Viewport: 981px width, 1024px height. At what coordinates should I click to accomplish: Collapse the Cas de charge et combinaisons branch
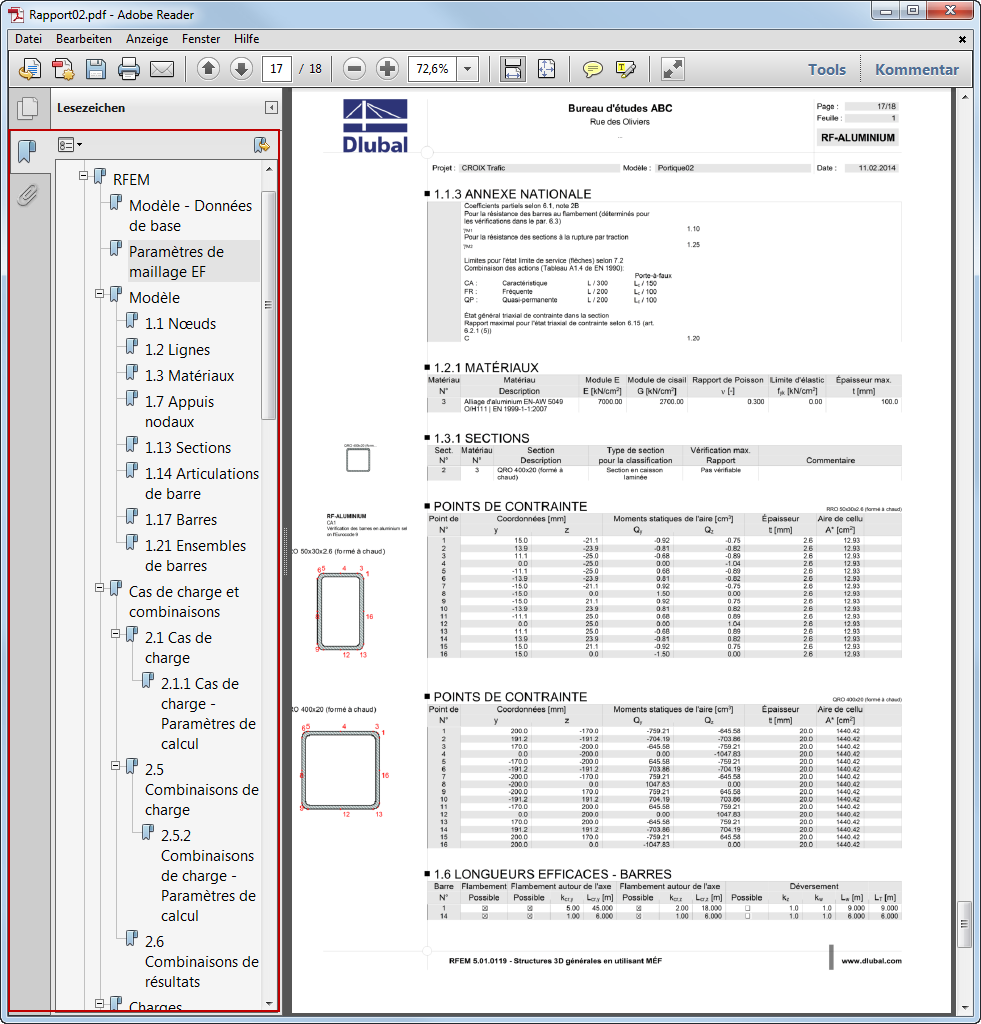tap(99, 588)
